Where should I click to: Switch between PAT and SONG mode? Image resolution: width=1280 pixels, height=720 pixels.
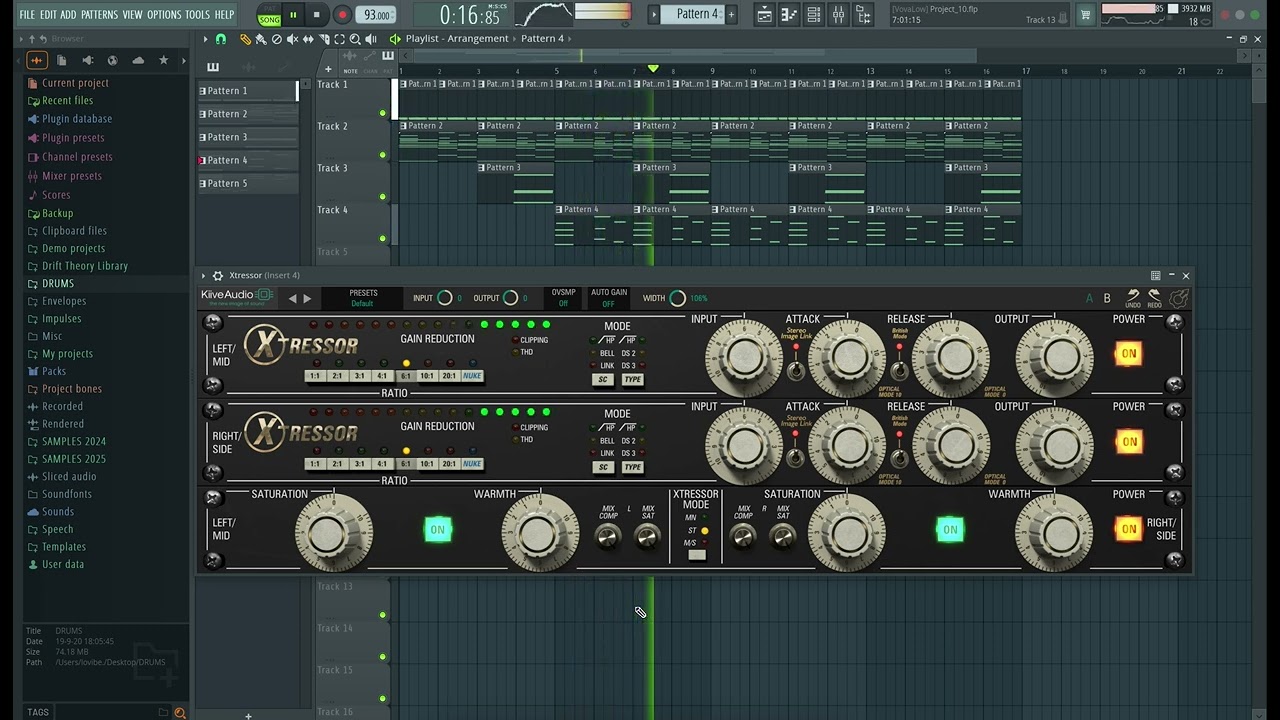click(269, 15)
